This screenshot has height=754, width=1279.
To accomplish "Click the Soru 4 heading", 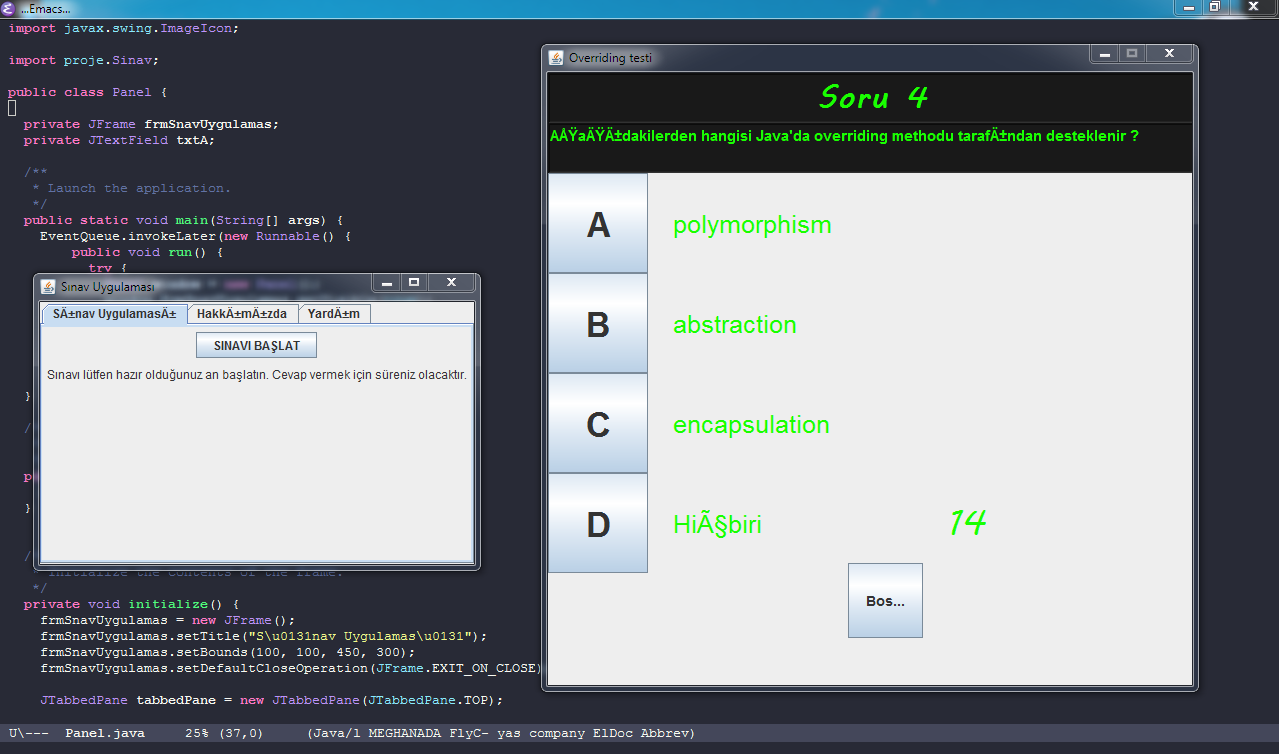I will click(873, 97).
